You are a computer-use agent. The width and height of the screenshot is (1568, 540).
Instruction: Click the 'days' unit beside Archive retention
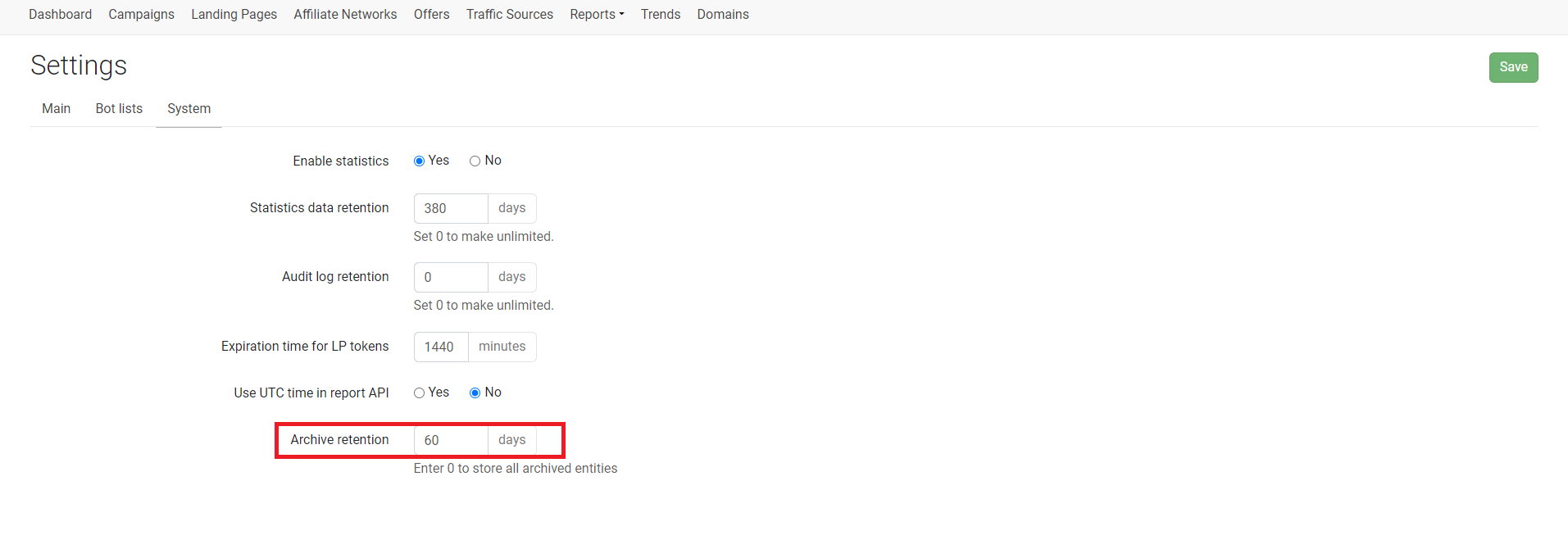pos(512,440)
